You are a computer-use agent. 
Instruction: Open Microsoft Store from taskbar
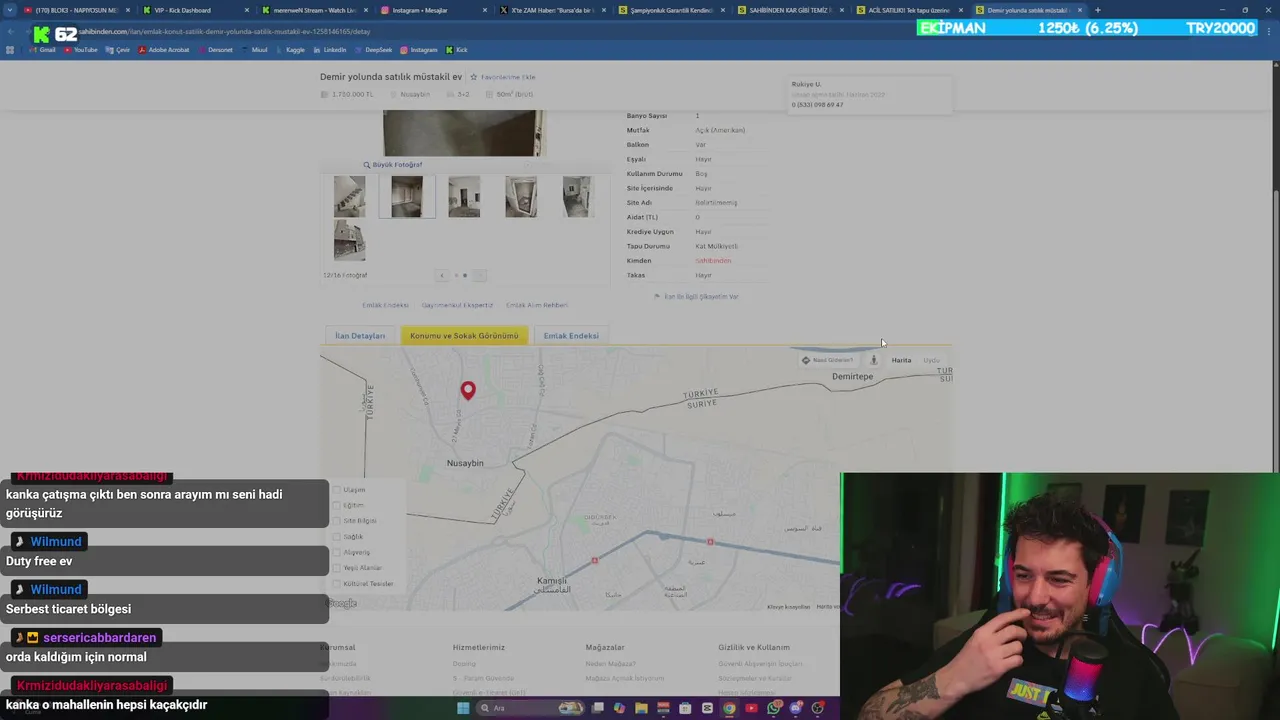pyautogui.click(x=685, y=708)
